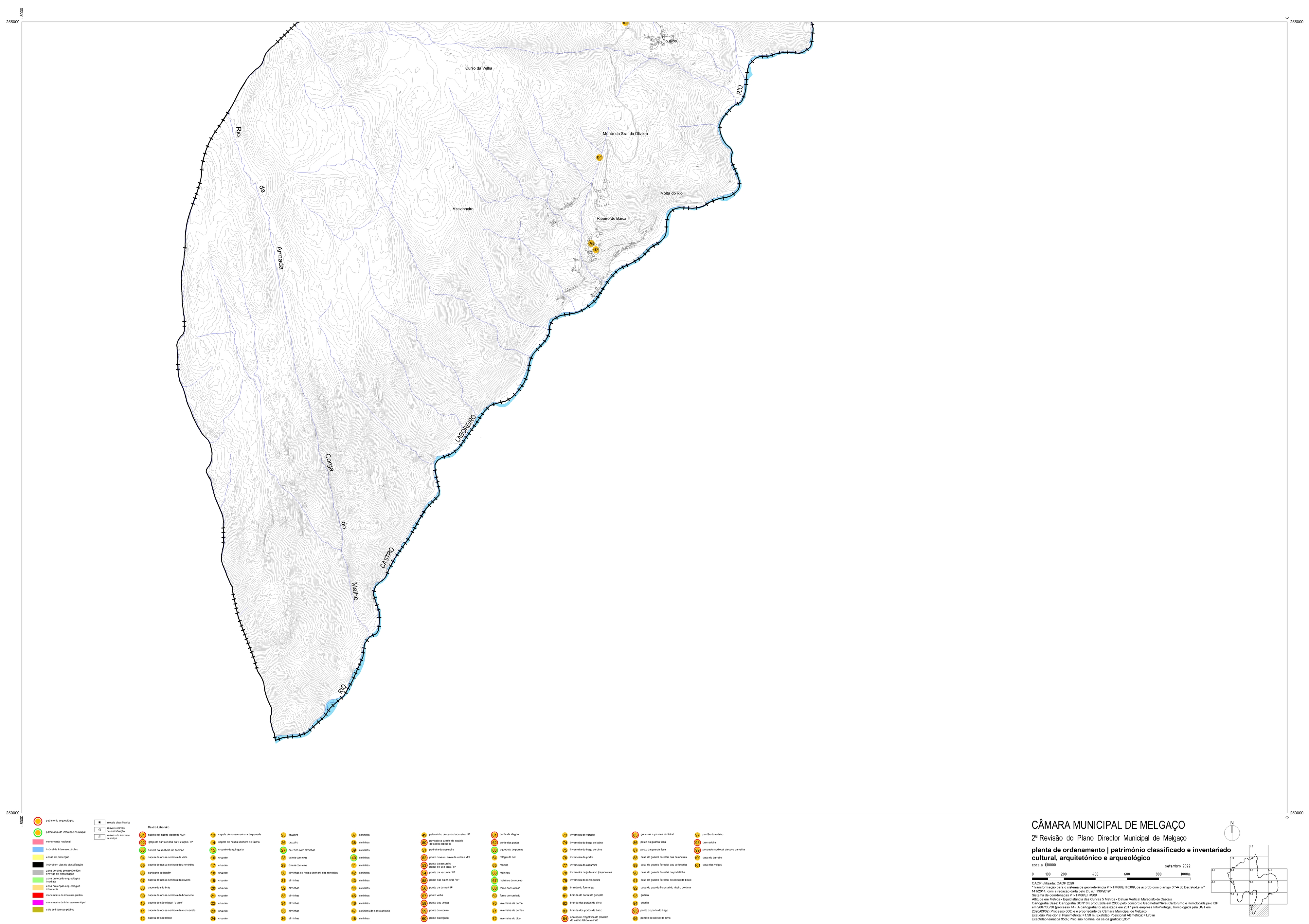Click the 'Monte da Sra. da Oliveira' label
Viewport: 1309px width, 924px height.
pyautogui.click(x=625, y=134)
